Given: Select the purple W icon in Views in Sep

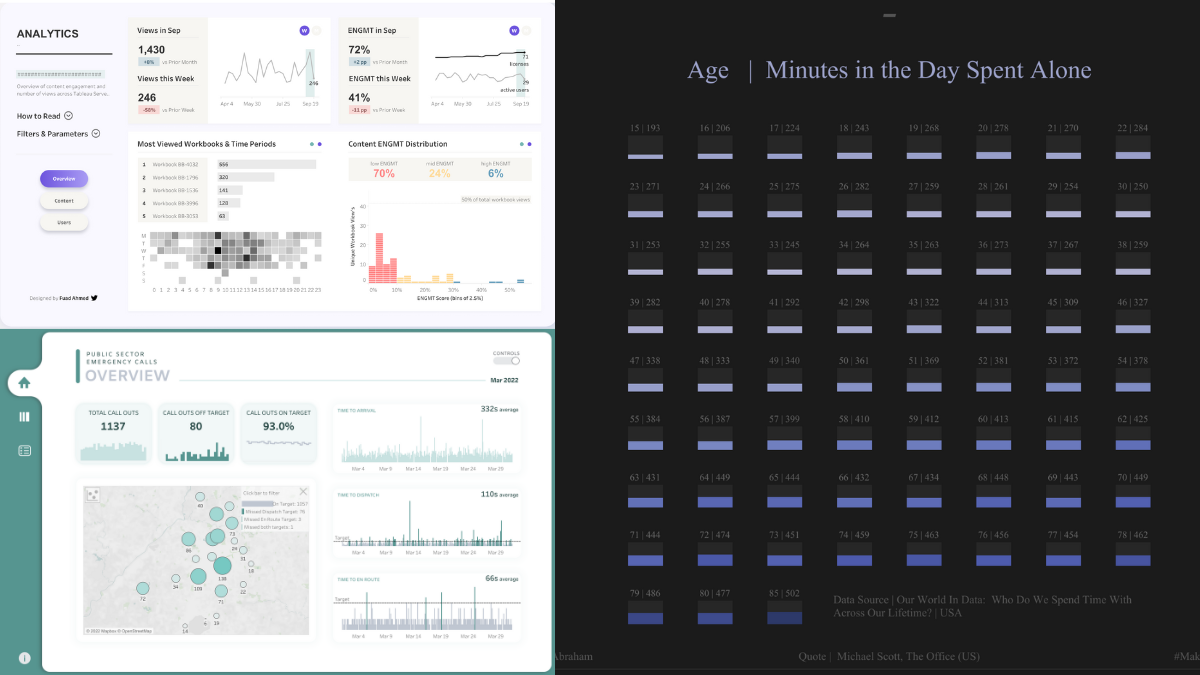Looking at the screenshot, I should pyautogui.click(x=305, y=31).
